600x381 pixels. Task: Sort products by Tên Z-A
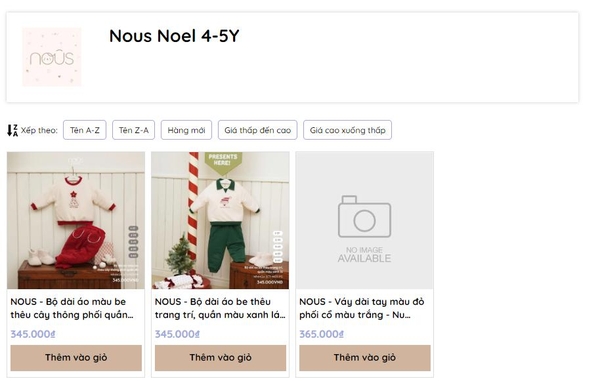[134, 130]
